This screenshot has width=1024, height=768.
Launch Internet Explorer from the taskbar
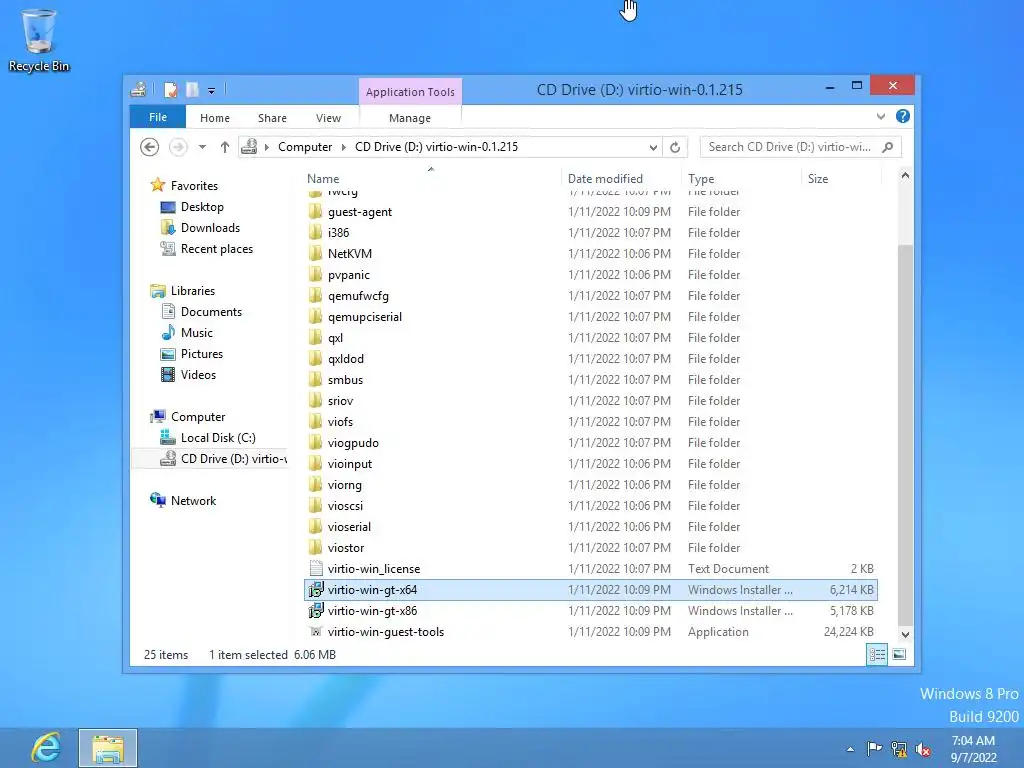pos(46,748)
